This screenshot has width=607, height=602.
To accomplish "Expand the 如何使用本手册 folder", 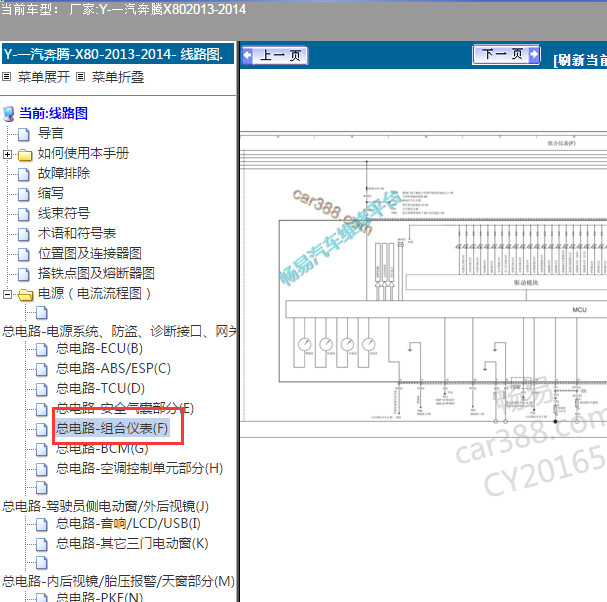I will tap(7, 154).
